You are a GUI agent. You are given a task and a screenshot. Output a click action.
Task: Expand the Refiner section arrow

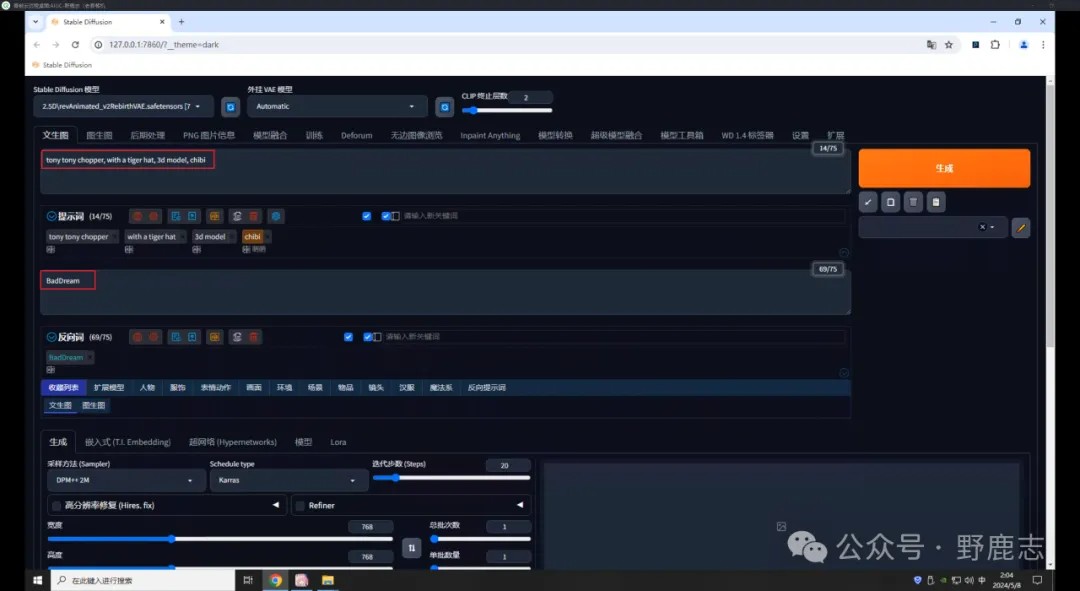point(519,505)
